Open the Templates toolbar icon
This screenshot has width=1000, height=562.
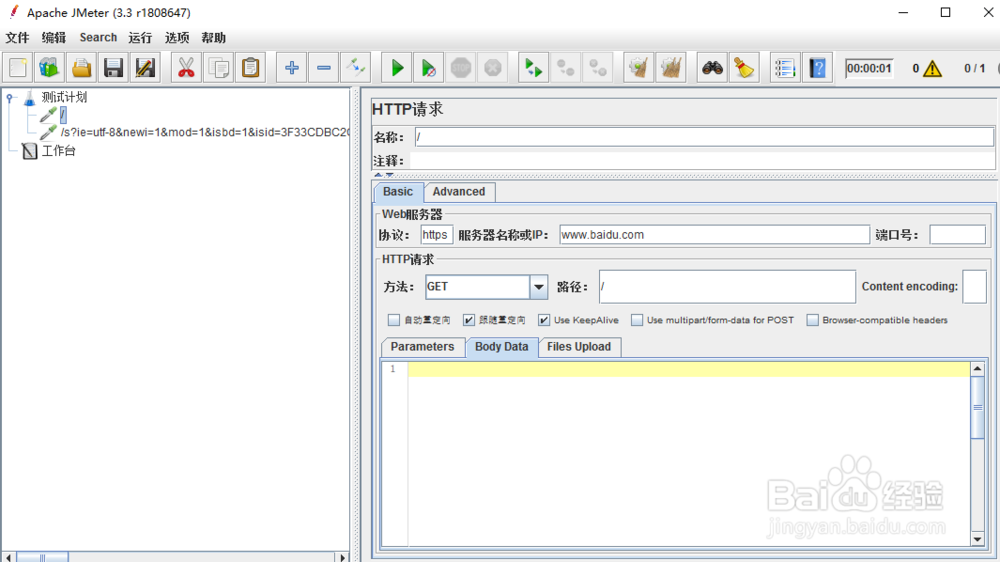49,68
